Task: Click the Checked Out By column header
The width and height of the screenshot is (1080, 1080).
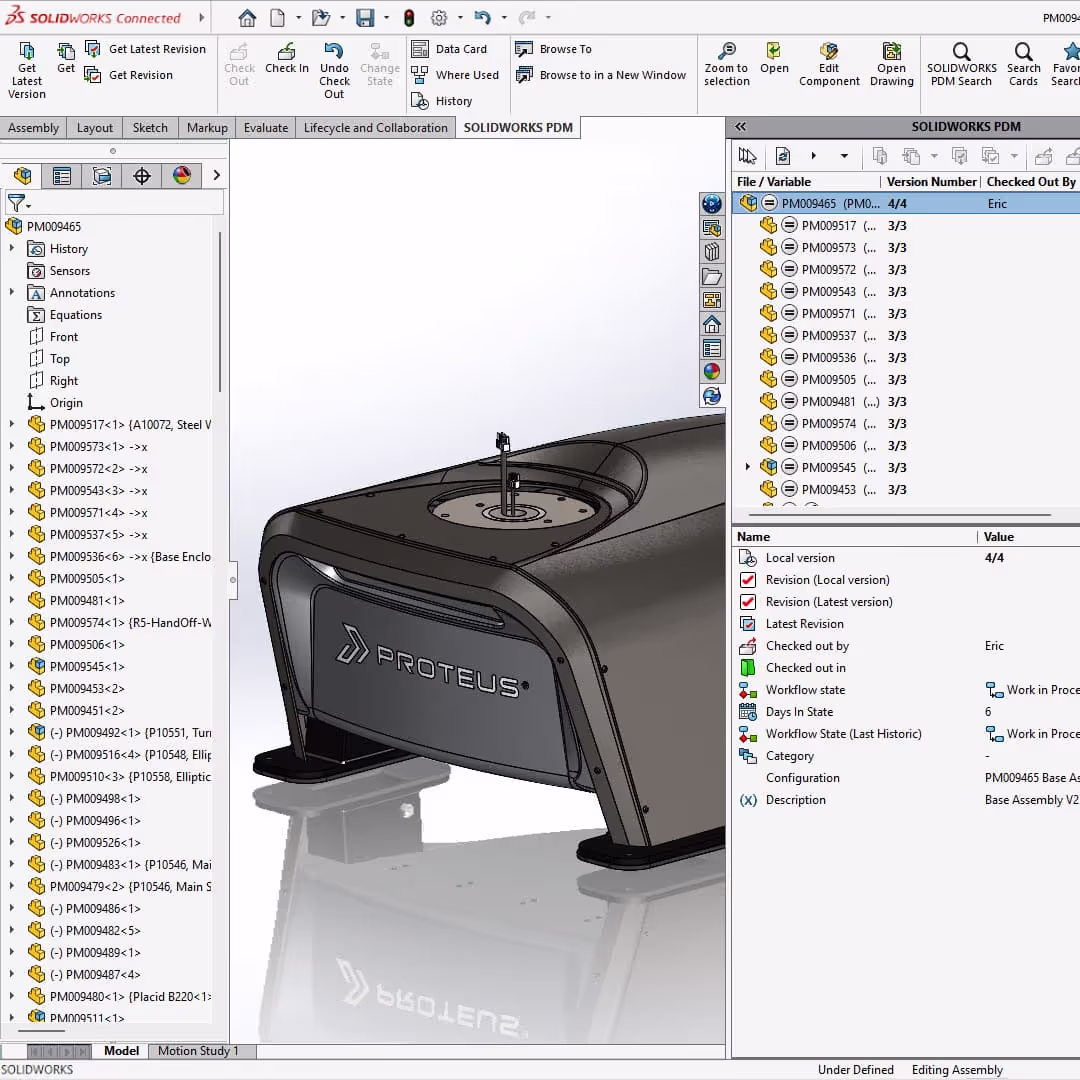Action: [x=1030, y=182]
